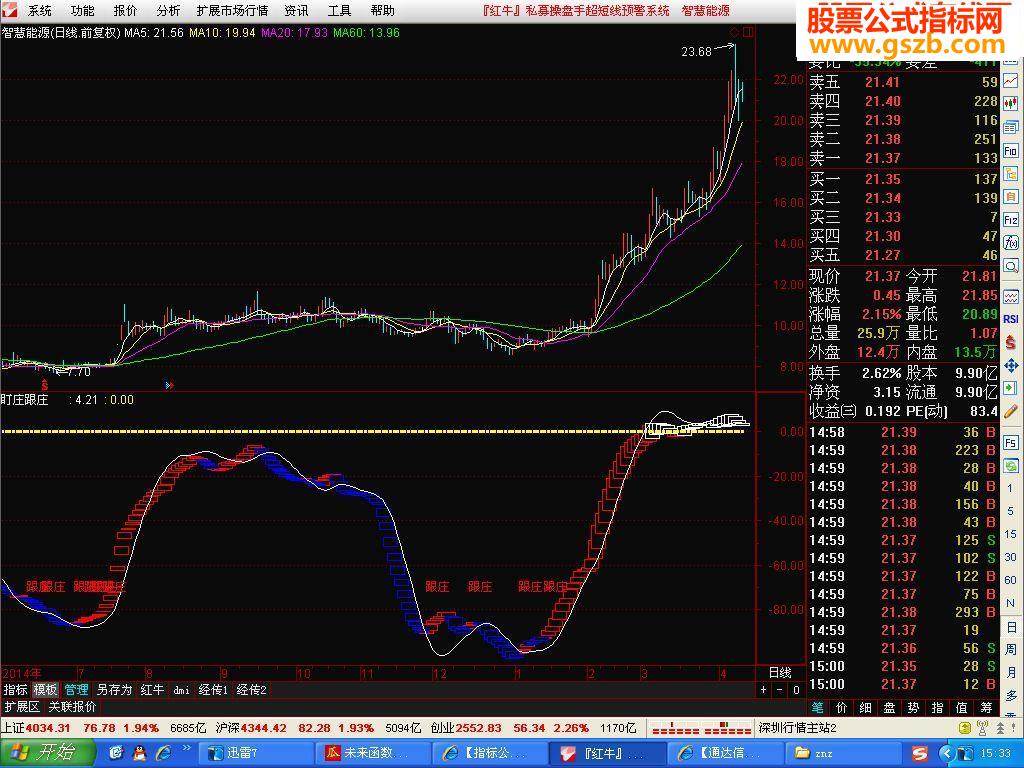
Task: Open the 帮助 menu
Action: coord(383,10)
